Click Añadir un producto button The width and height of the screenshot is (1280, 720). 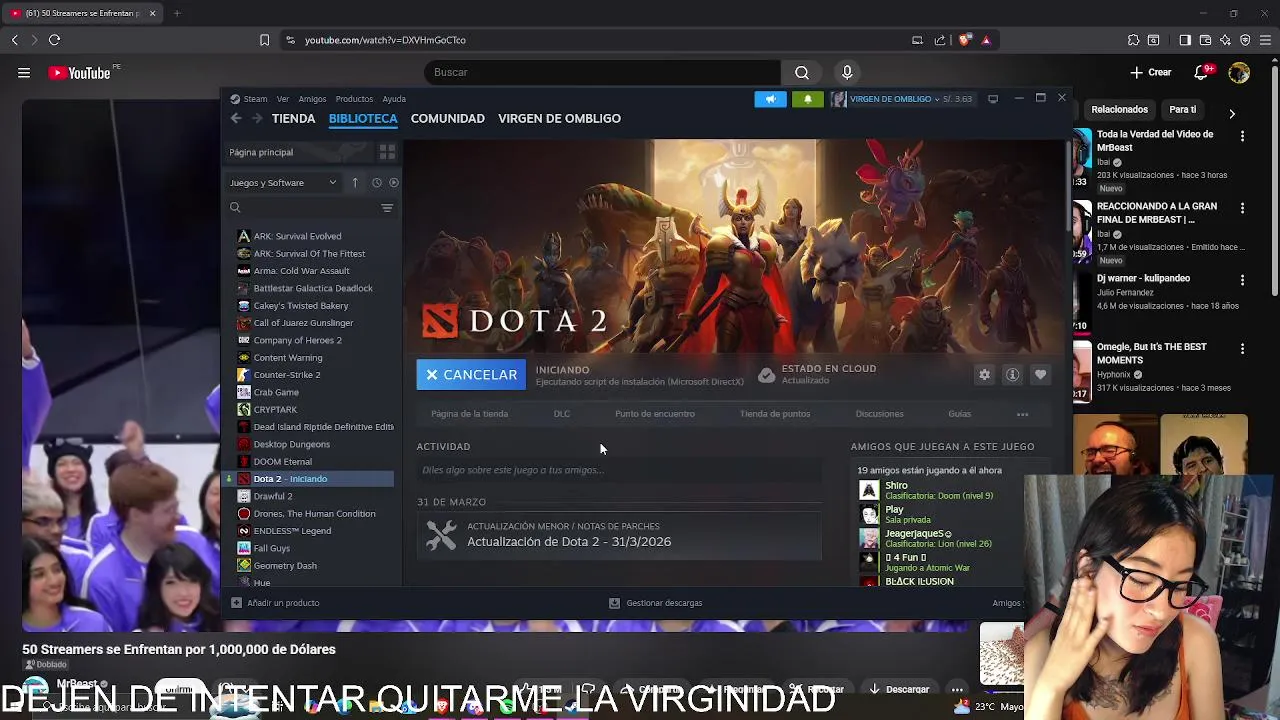coord(275,603)
